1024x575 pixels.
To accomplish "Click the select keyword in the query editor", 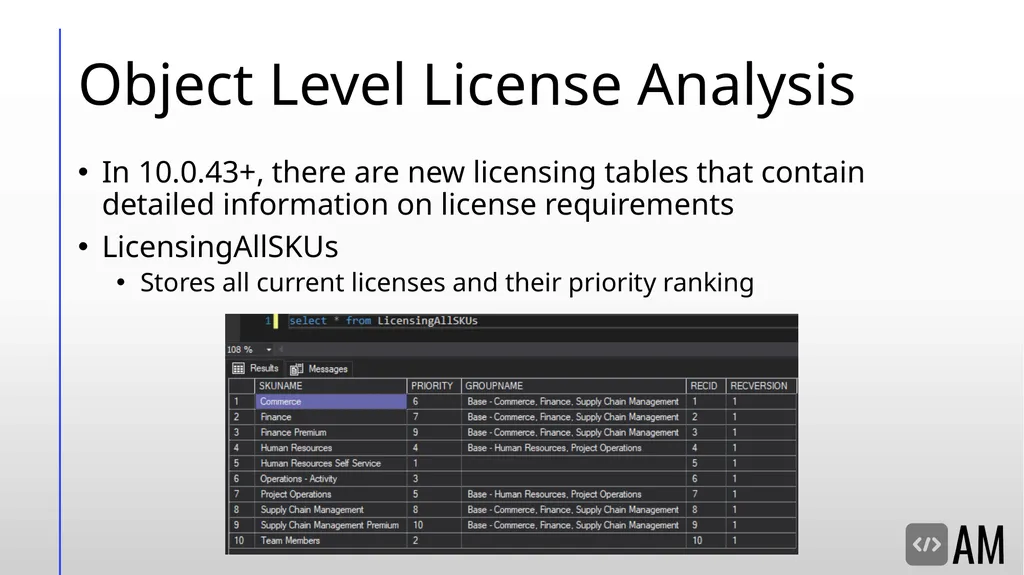I will (x=308, y=321).
